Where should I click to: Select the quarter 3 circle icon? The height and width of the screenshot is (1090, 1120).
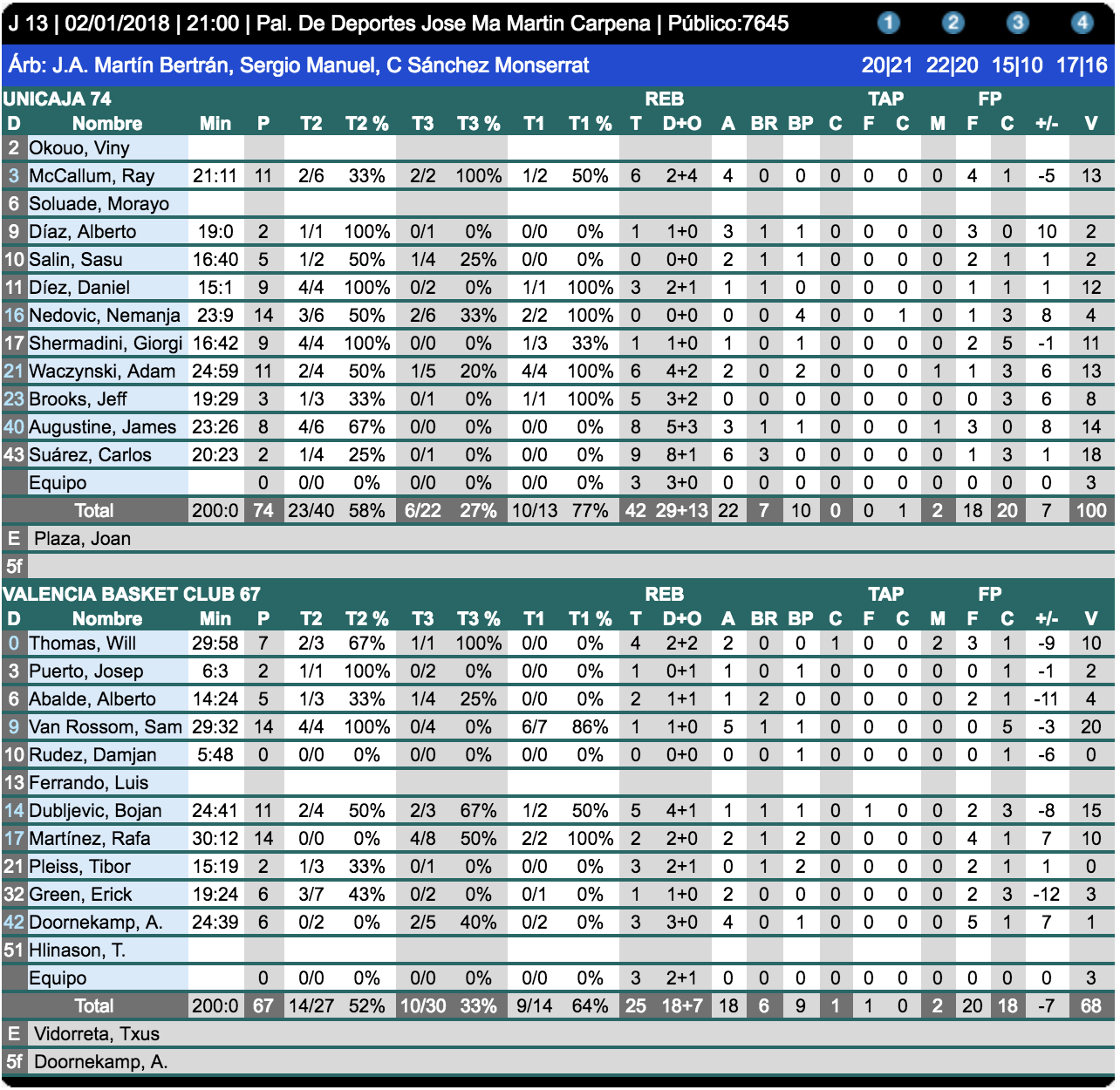pyautogui.click(x=1017, y=23)
